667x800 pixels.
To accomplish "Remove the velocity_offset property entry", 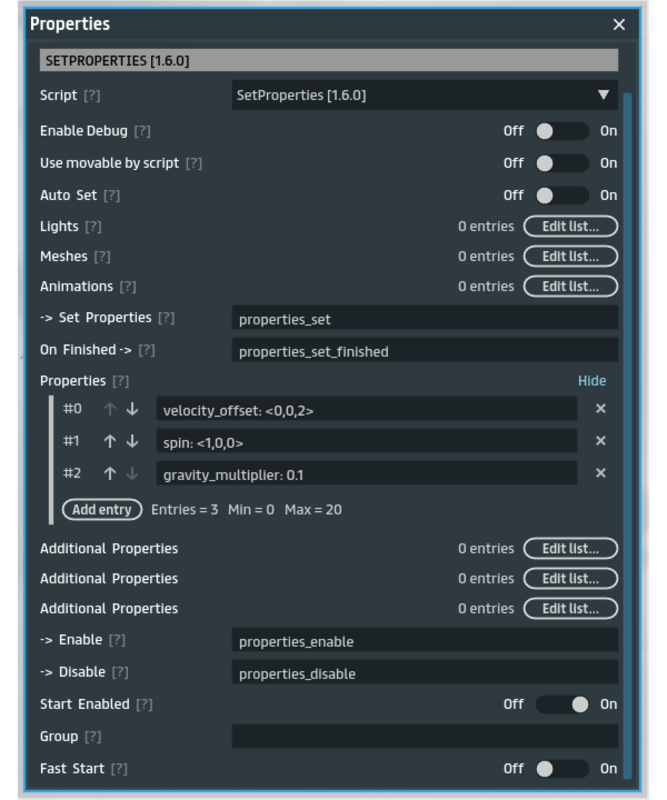I will pyautogui.click(x=600, y=409).
